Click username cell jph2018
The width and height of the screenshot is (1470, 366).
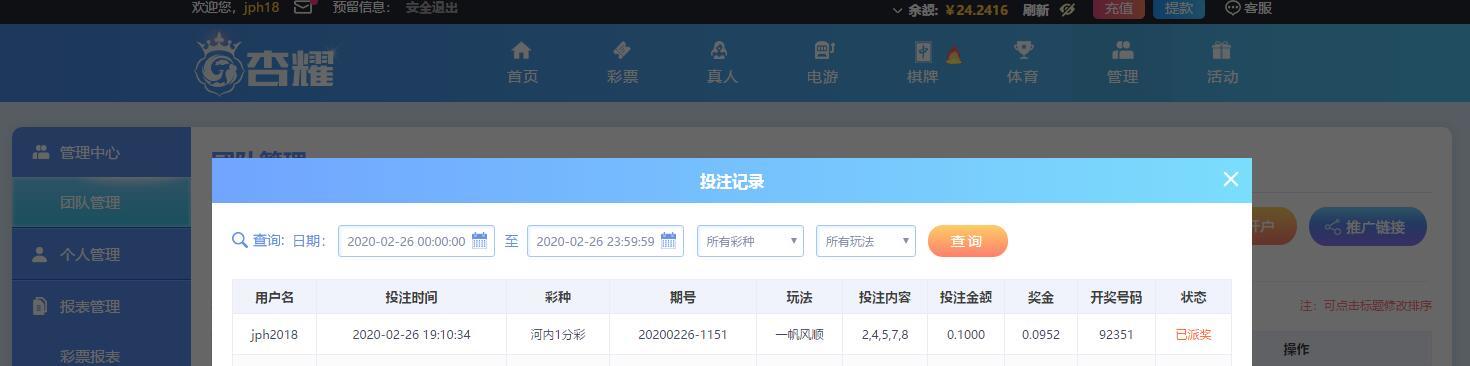point(274,335)
